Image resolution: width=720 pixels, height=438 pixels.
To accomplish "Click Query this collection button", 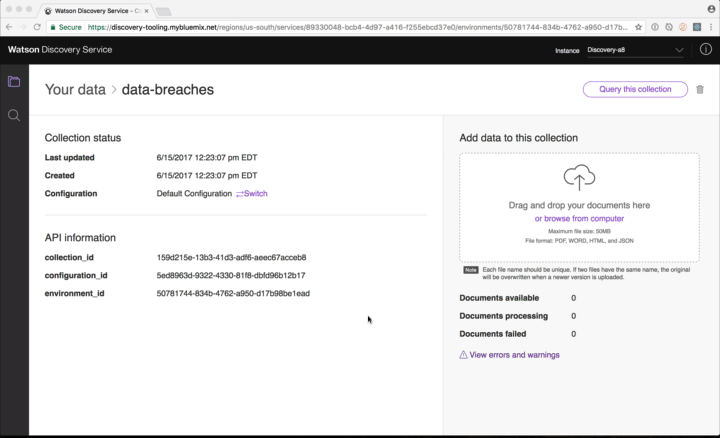I will [x=635, y=89].
